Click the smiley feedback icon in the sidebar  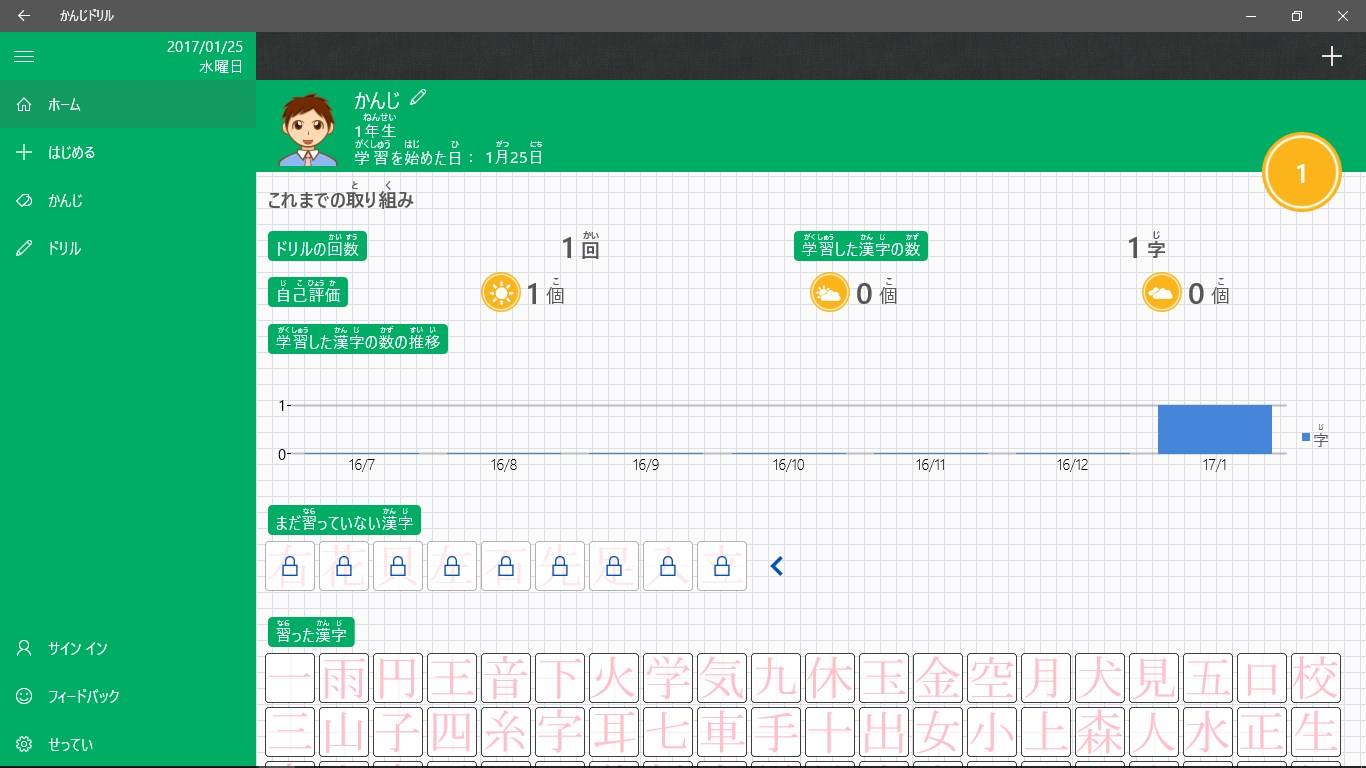coord(22,696)
